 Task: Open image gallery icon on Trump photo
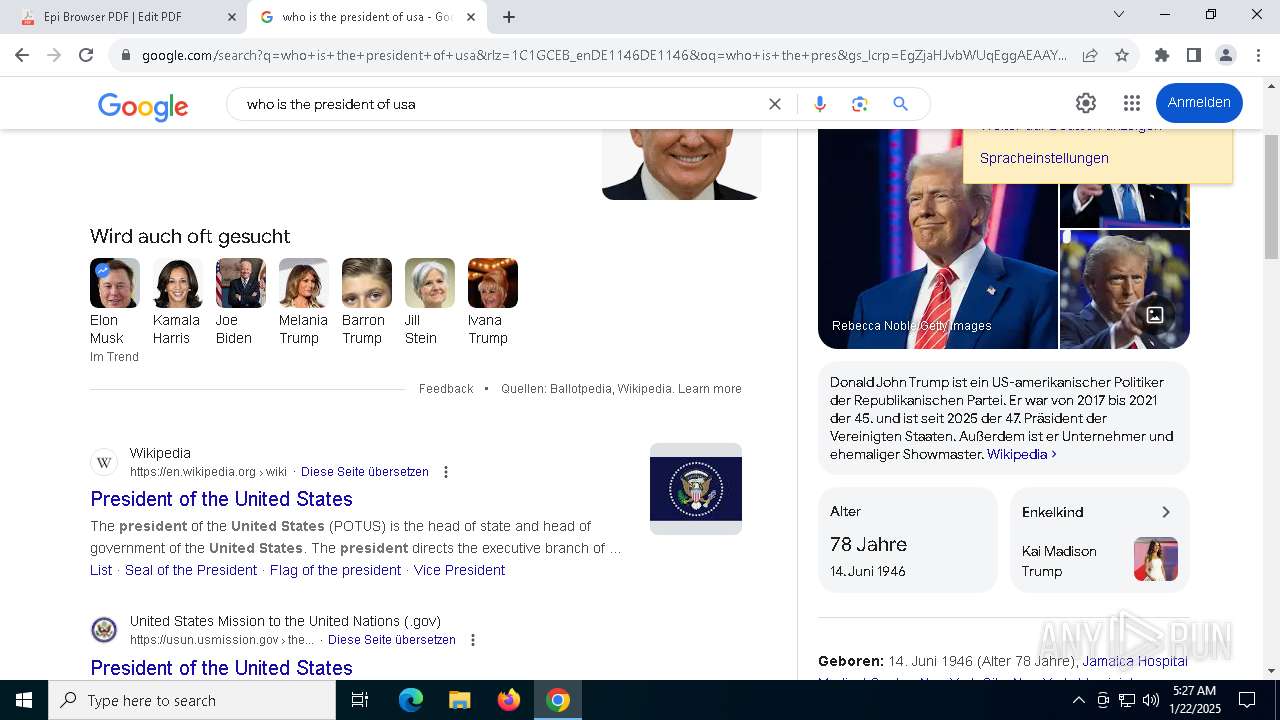(x=1155, y=315)
